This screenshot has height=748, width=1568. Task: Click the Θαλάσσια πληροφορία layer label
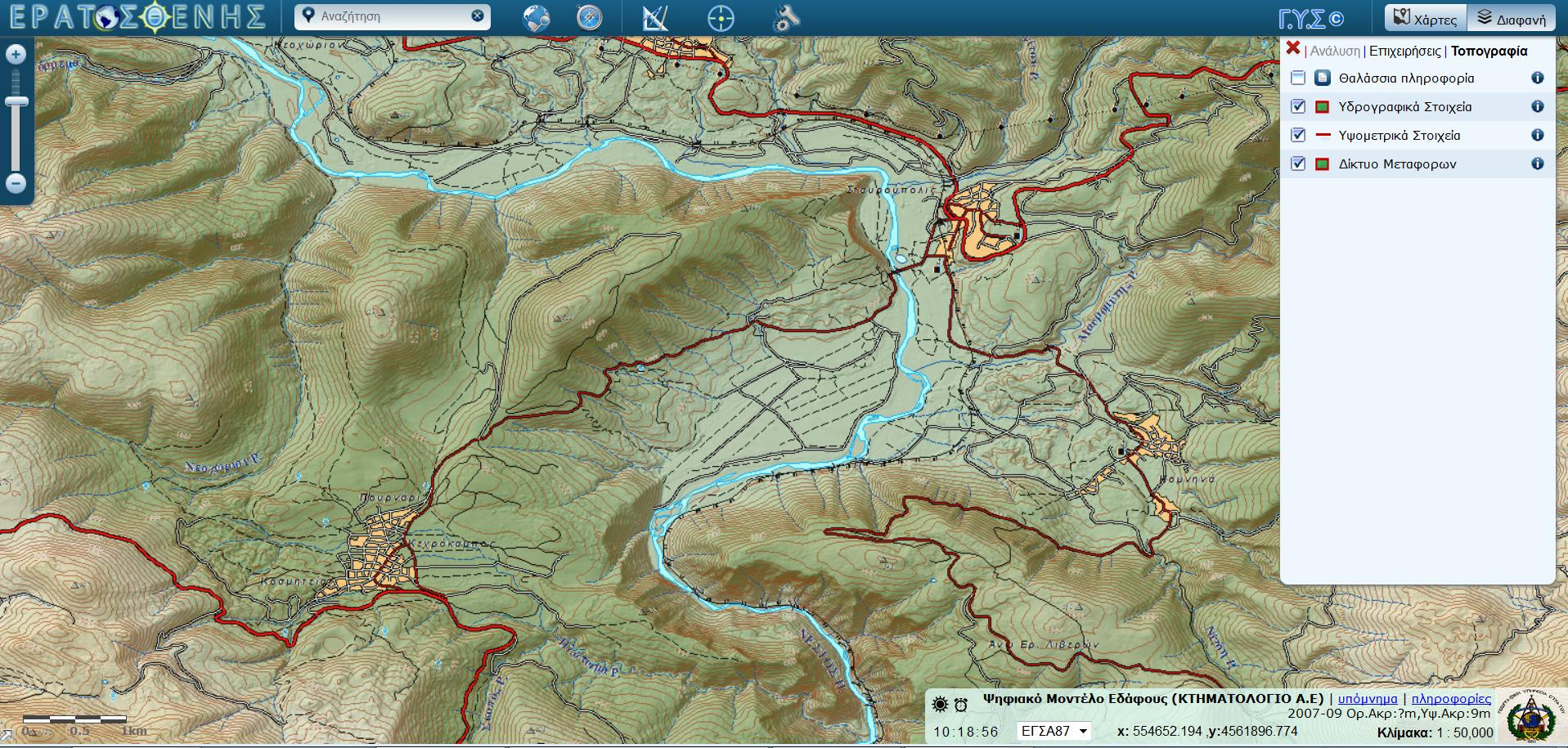pos(1406,78)
